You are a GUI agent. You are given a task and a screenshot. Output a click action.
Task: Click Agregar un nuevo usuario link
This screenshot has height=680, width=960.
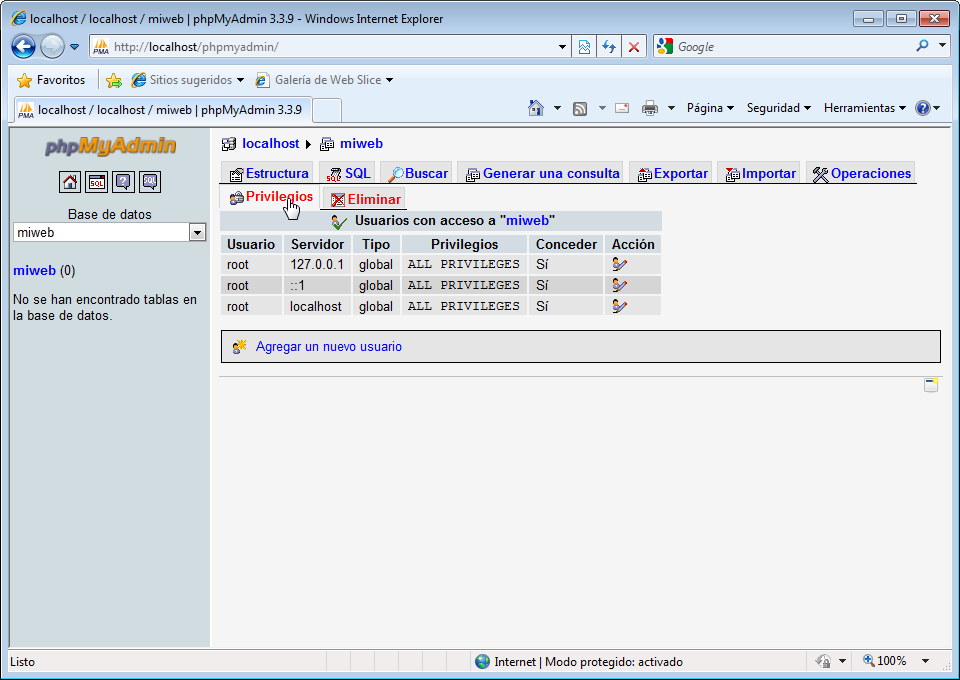coord(328,346)
